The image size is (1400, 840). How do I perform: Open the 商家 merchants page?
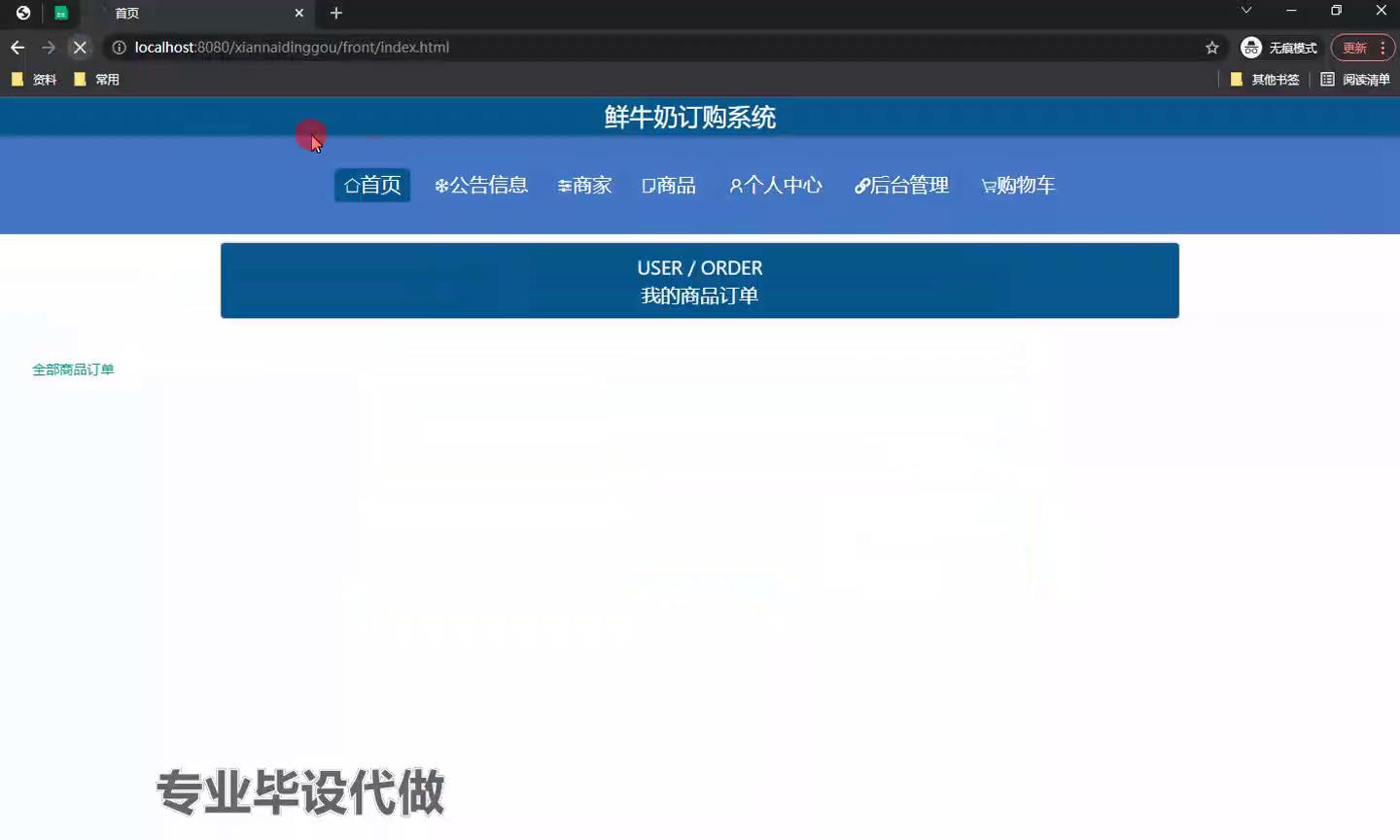point(584,185)
